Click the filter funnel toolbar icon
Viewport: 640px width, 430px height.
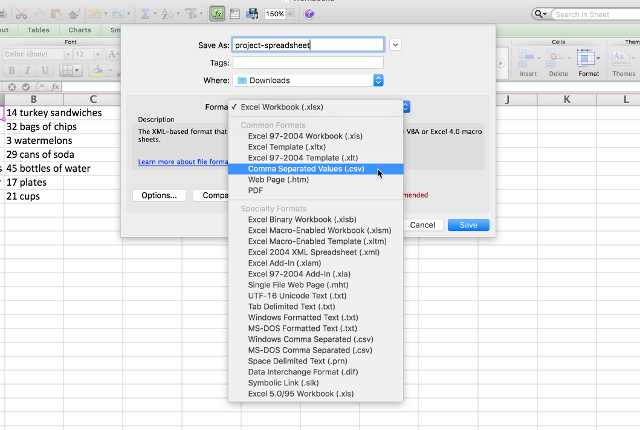coord(190,14)
